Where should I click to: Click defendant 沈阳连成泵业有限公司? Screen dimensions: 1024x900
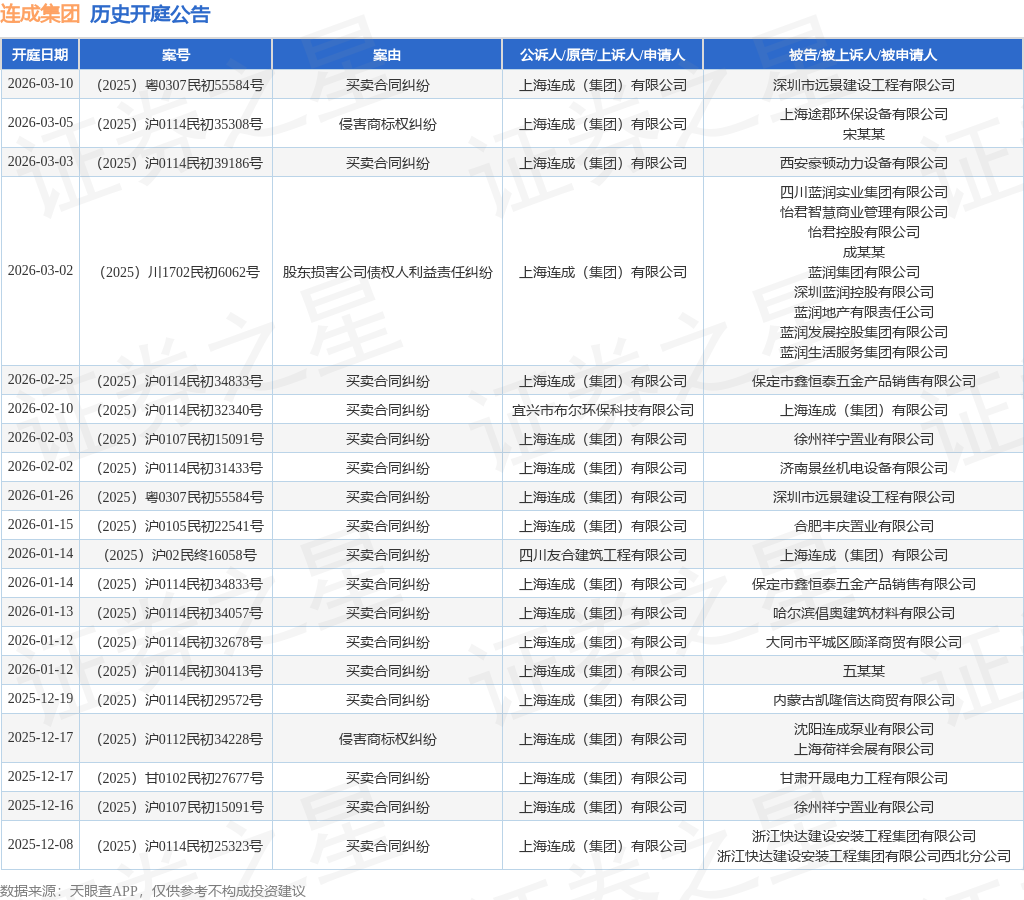863,730
